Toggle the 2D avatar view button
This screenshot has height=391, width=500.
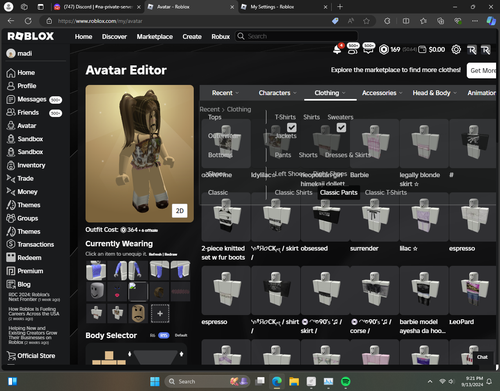tap(180, 211)
